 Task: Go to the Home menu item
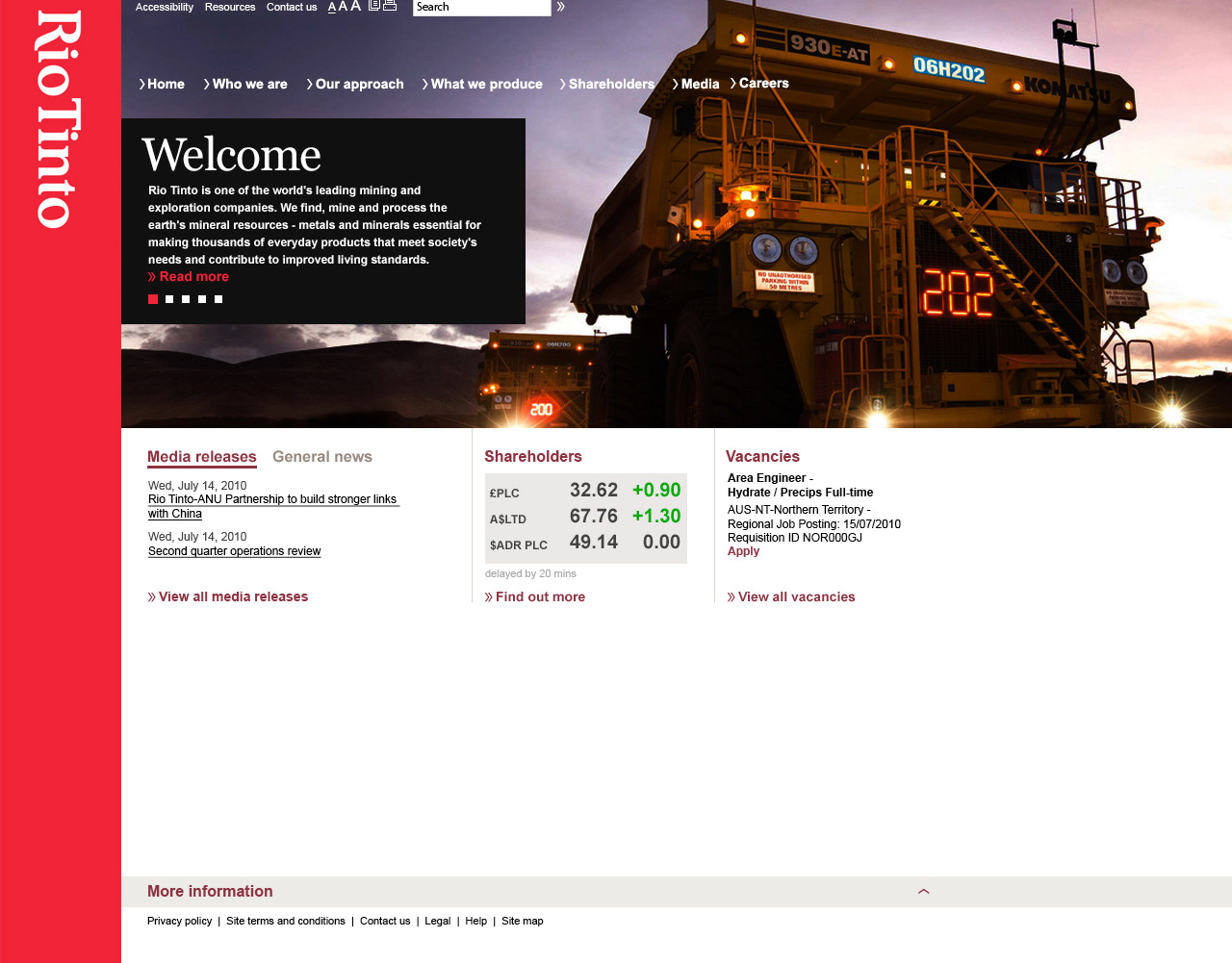tap(162, 84)
